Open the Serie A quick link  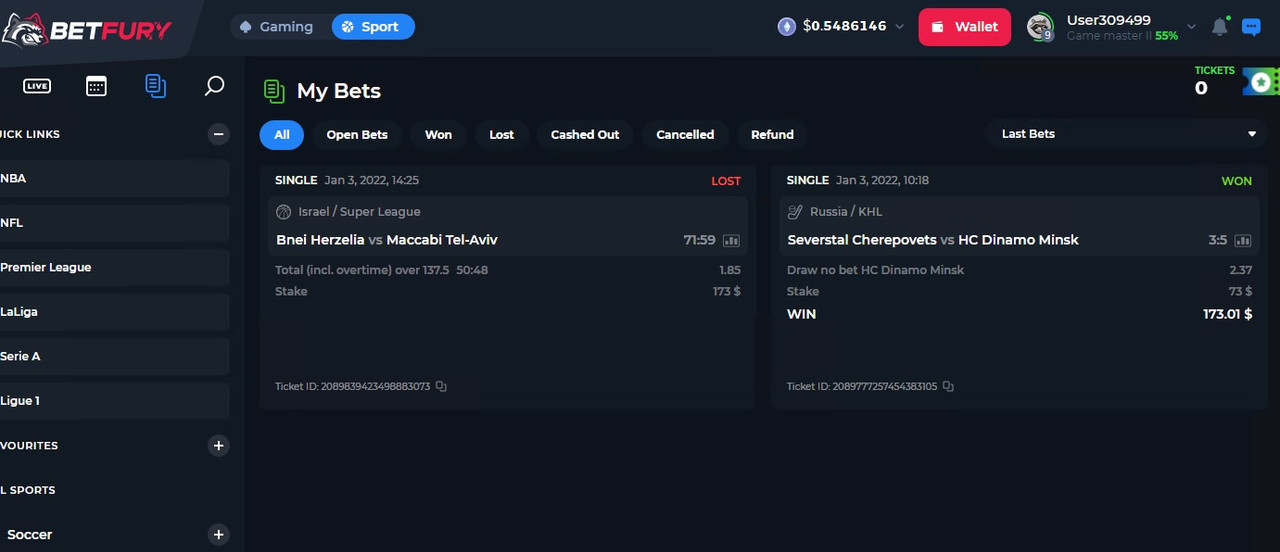pos(114,356)
